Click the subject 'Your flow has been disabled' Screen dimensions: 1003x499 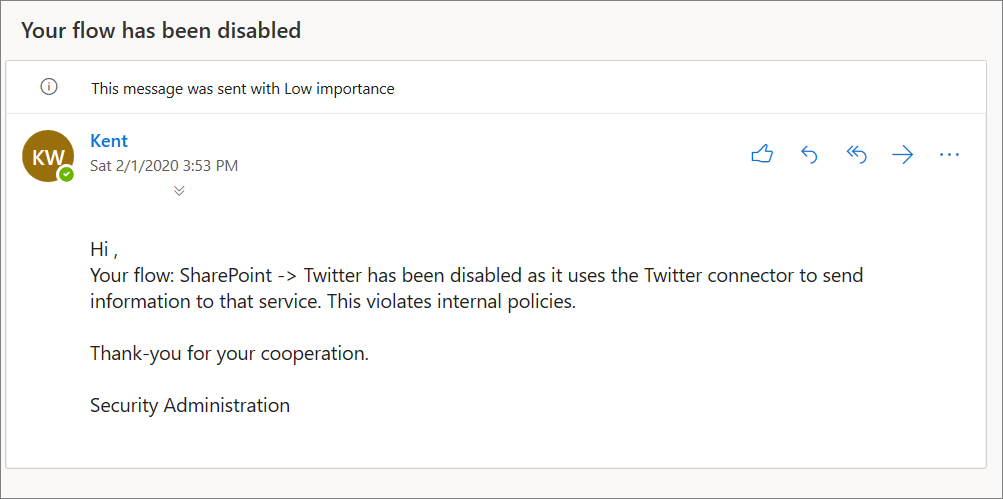pyautogui.click(x=161, y=30)
